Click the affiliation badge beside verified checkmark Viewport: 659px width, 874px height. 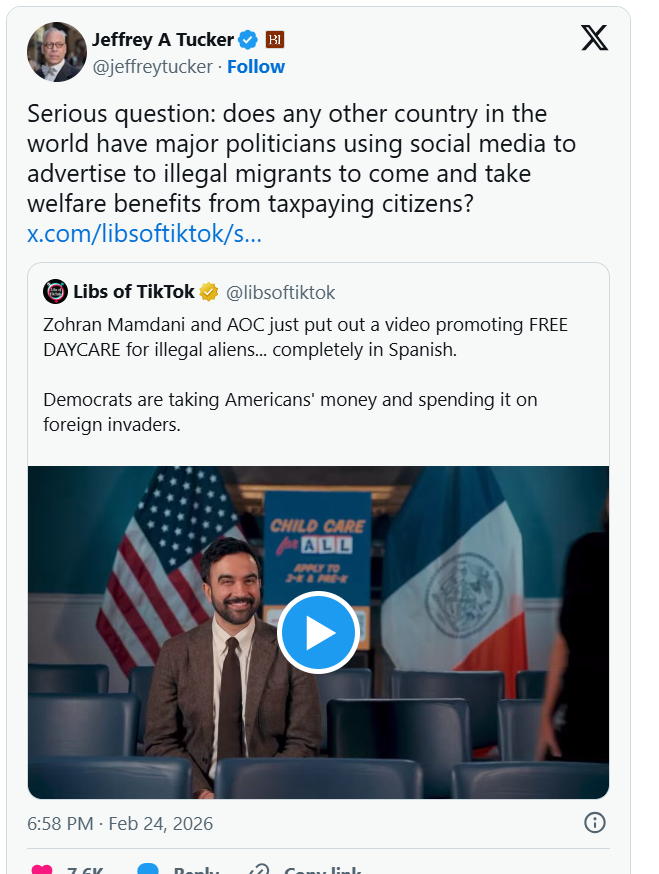(275, 40)
